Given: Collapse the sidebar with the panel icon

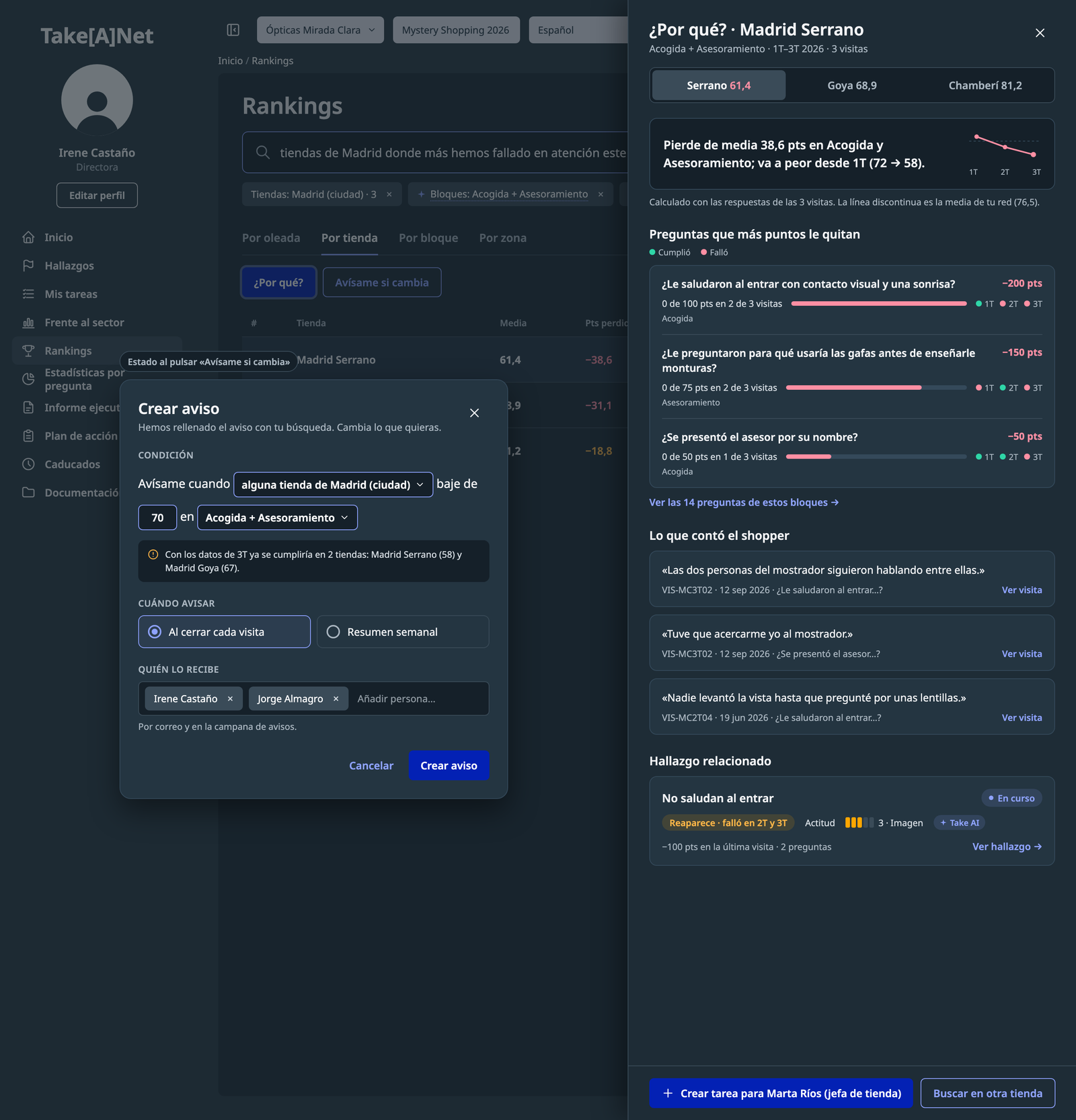Looking at the screenshot, I should point(233,30).
